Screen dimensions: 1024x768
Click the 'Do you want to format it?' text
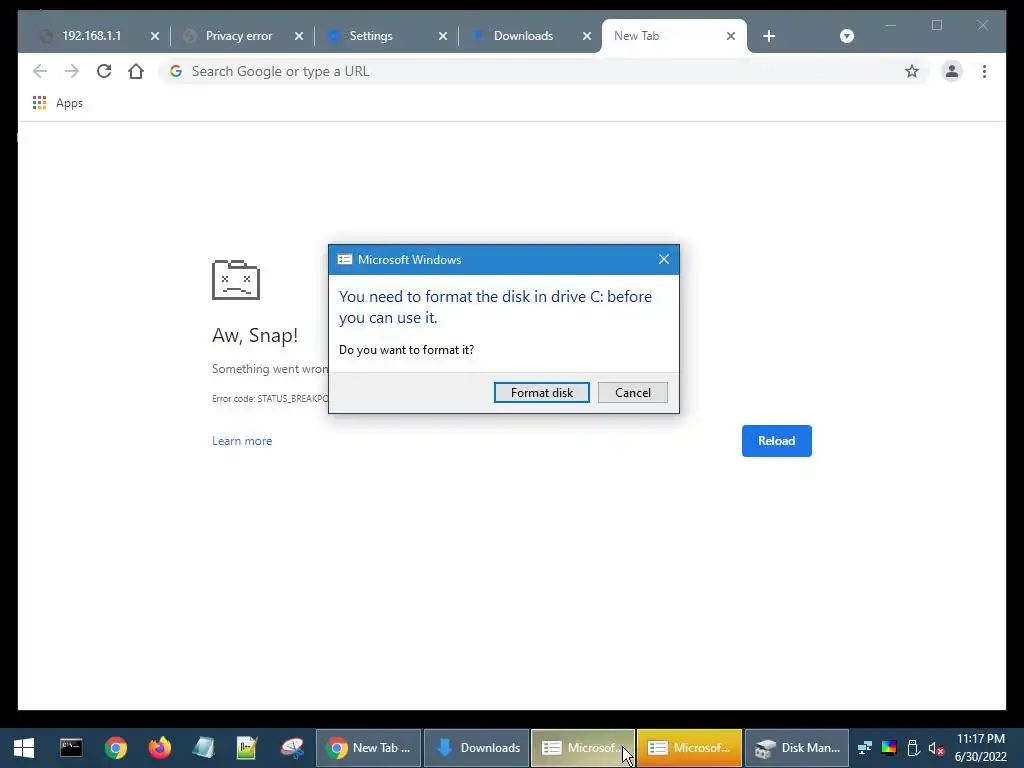tap(406, 350)
